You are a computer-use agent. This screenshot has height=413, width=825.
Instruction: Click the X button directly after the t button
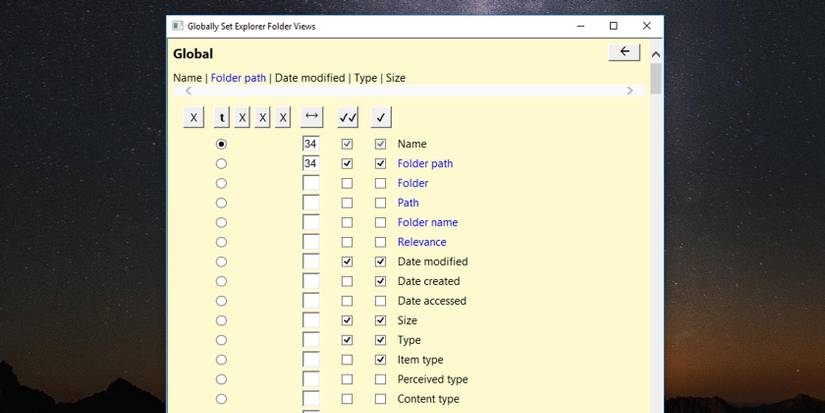click(242, 117)
